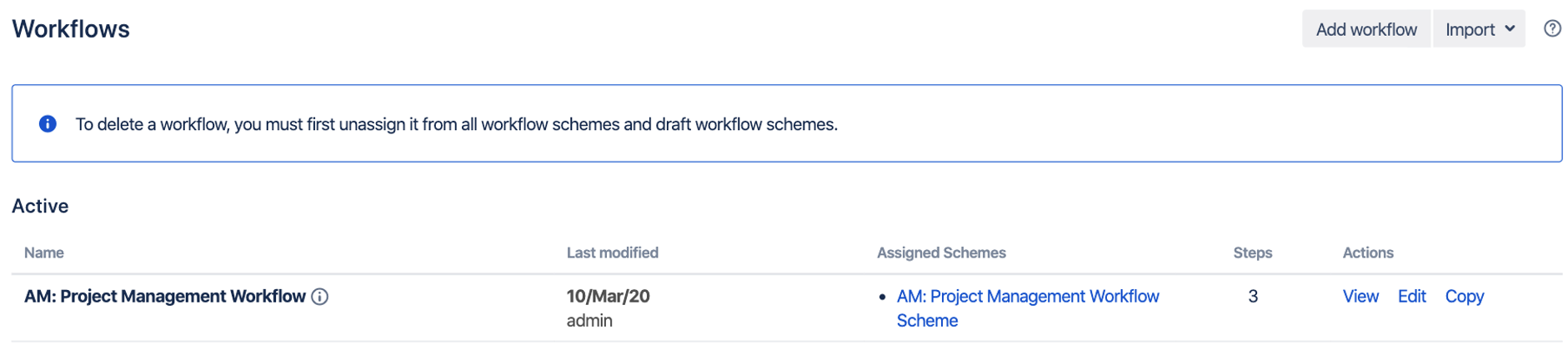This screenshot has height=350, width=1568.
Task: Click the Name column header
Action: coord(44,252)
